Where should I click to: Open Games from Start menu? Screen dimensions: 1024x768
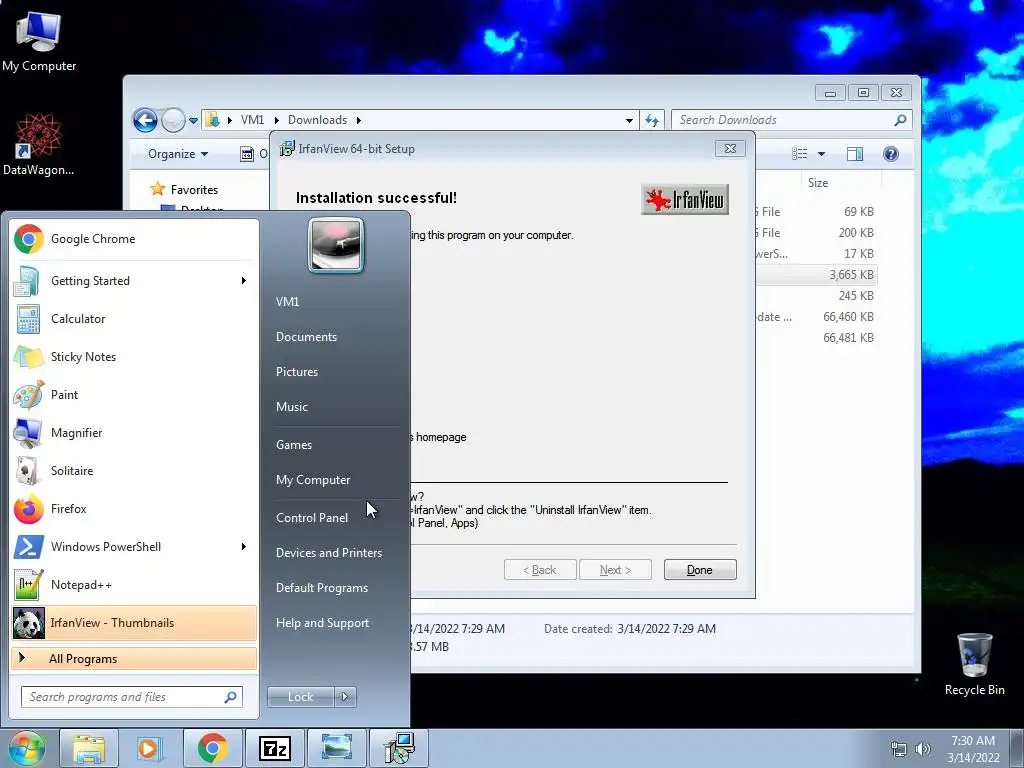pos(294,445)
